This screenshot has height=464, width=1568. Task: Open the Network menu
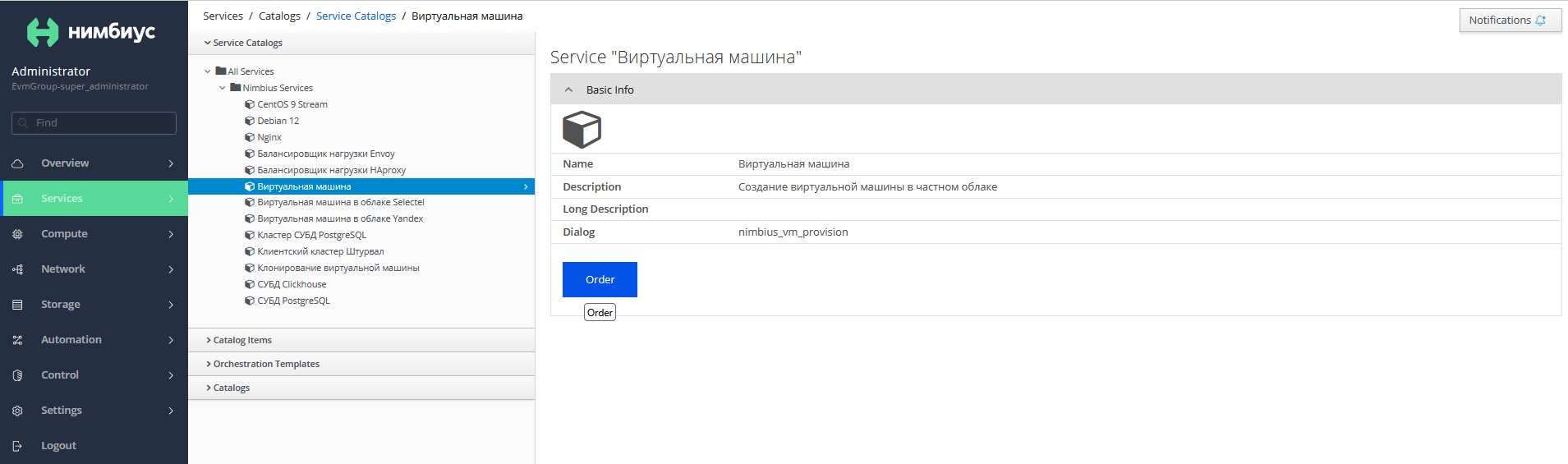tap(94, 269)
